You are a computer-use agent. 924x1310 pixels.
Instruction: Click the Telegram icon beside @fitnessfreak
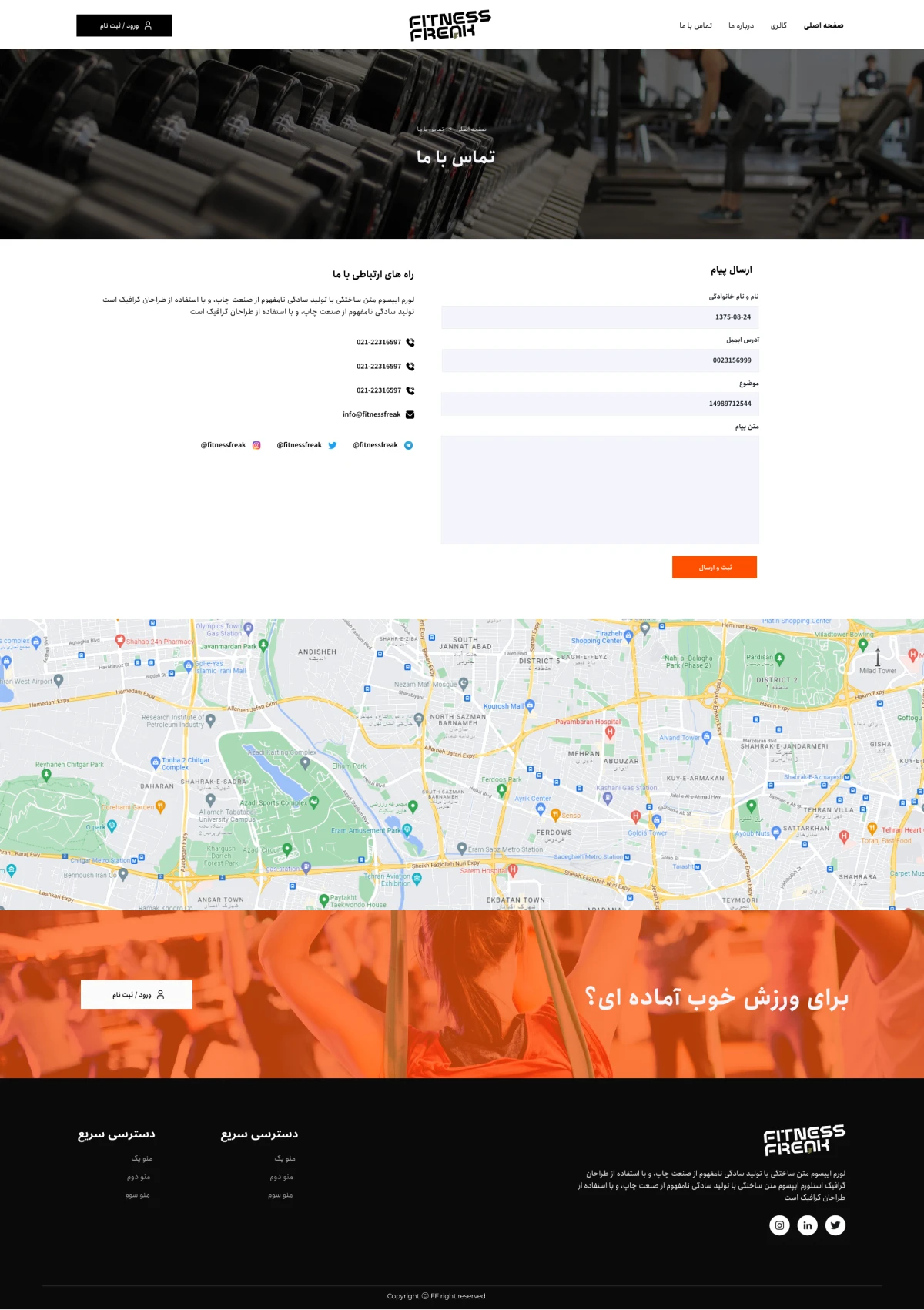point(409,445)
